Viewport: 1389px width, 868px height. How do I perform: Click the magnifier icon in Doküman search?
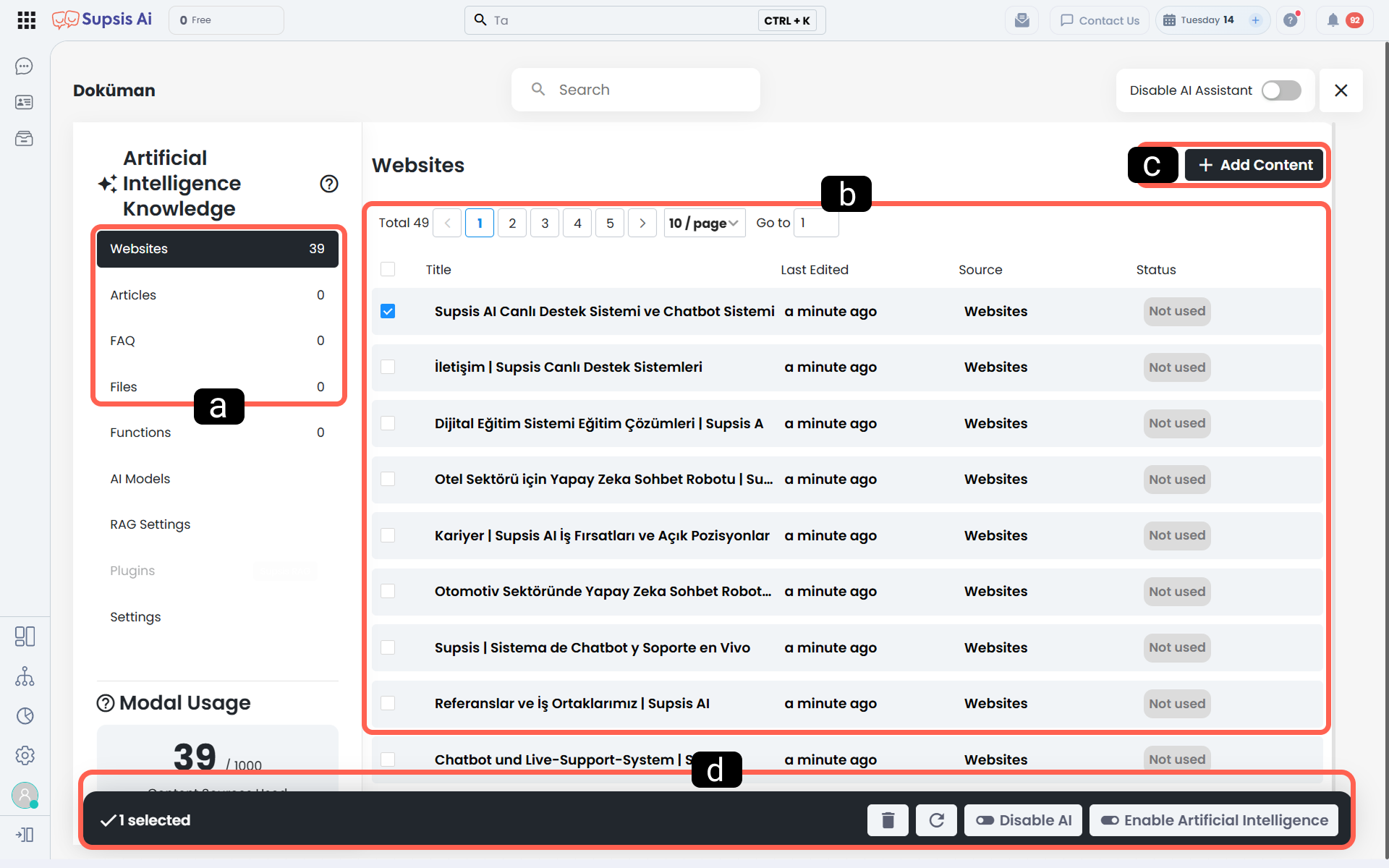pyautogui.click(x=538, y=90)
